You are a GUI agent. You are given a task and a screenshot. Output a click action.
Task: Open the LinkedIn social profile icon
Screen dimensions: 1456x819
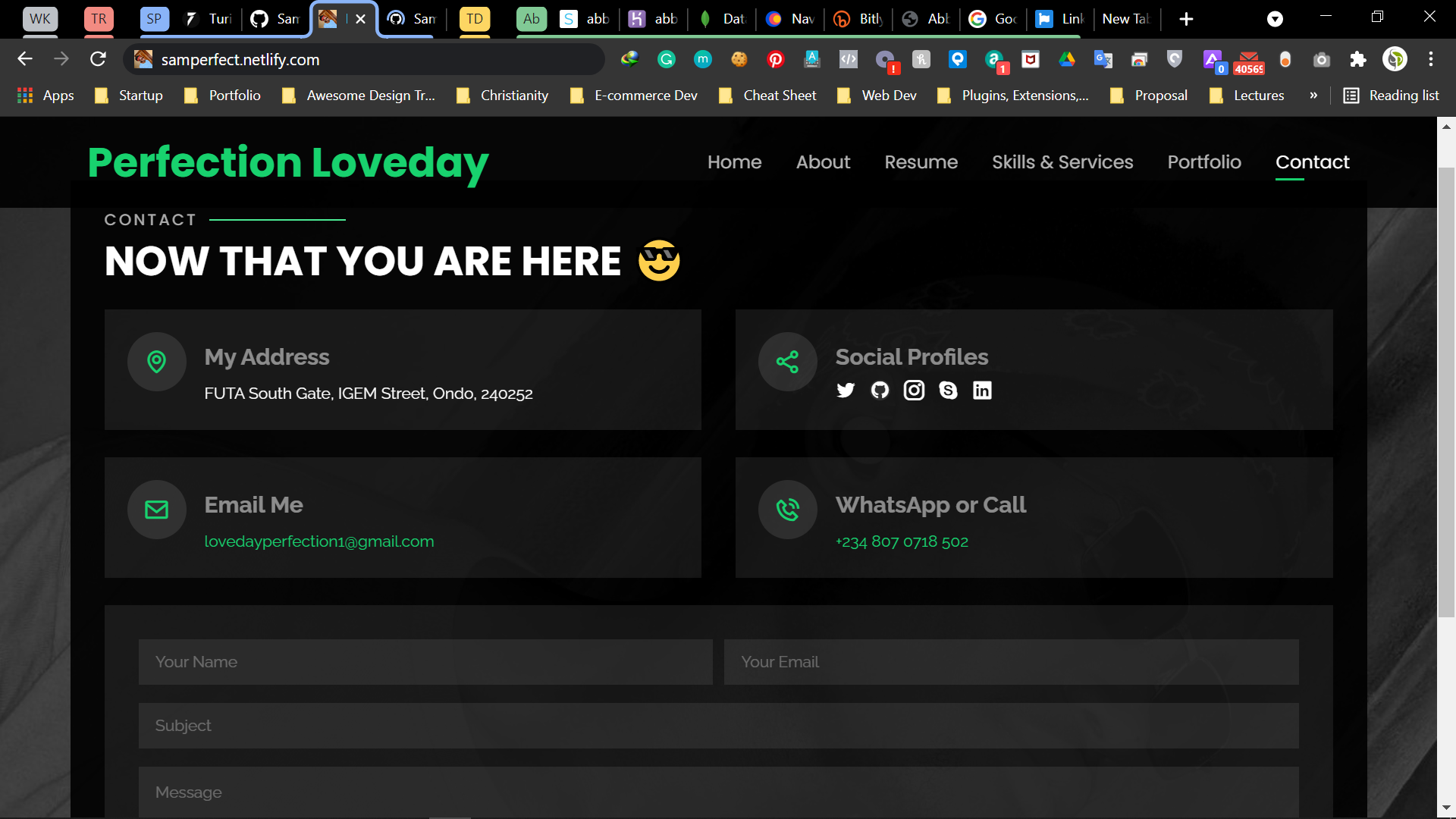(982, 390)
